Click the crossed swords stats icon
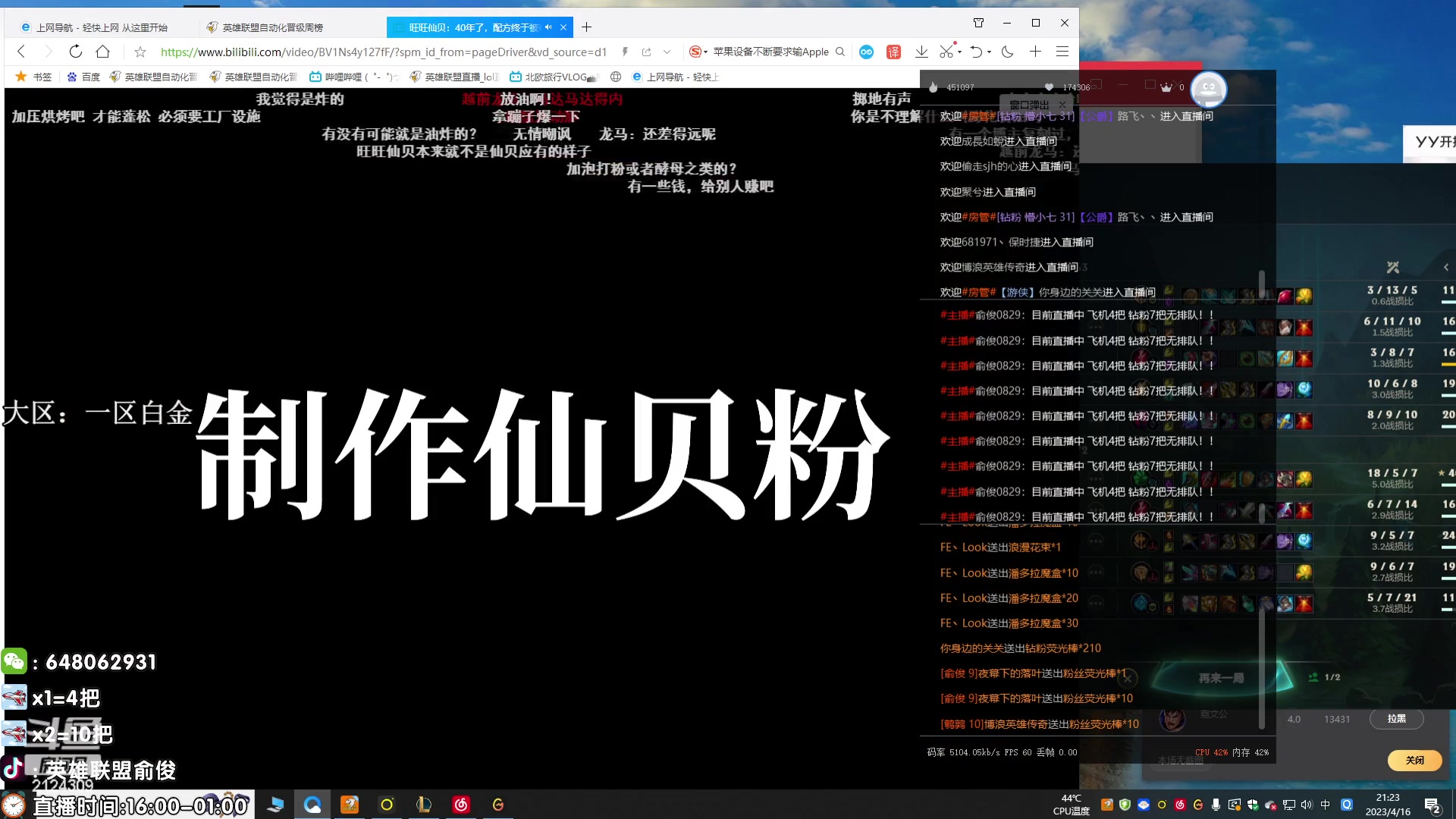 [1393, 267]
